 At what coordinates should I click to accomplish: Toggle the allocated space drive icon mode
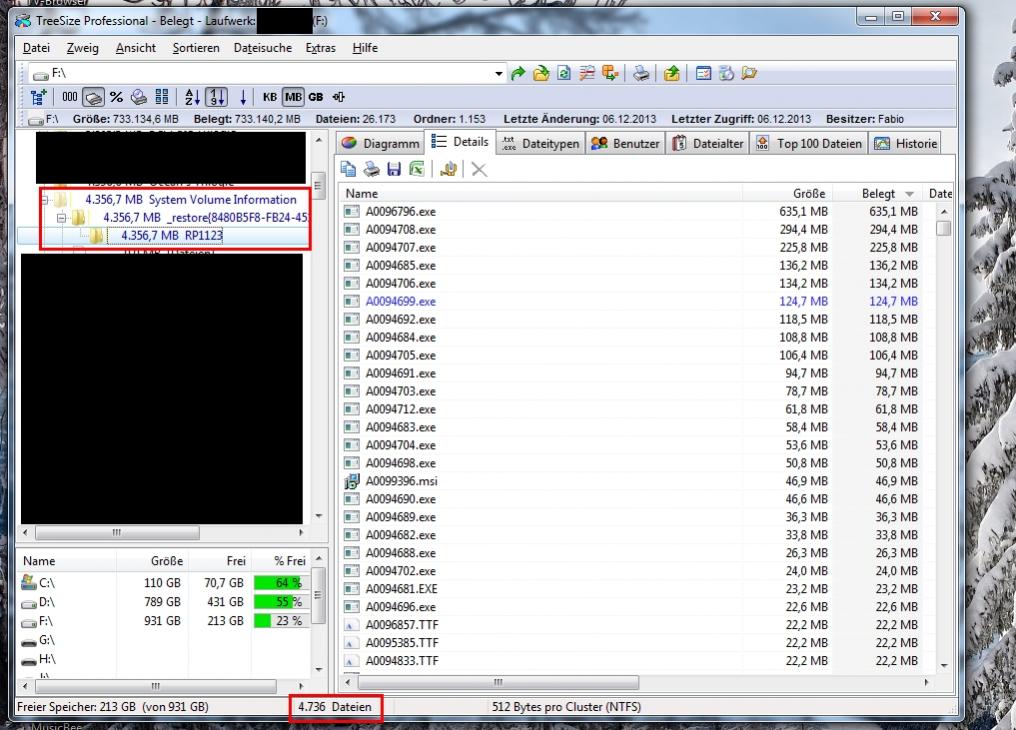click(93, 97)
